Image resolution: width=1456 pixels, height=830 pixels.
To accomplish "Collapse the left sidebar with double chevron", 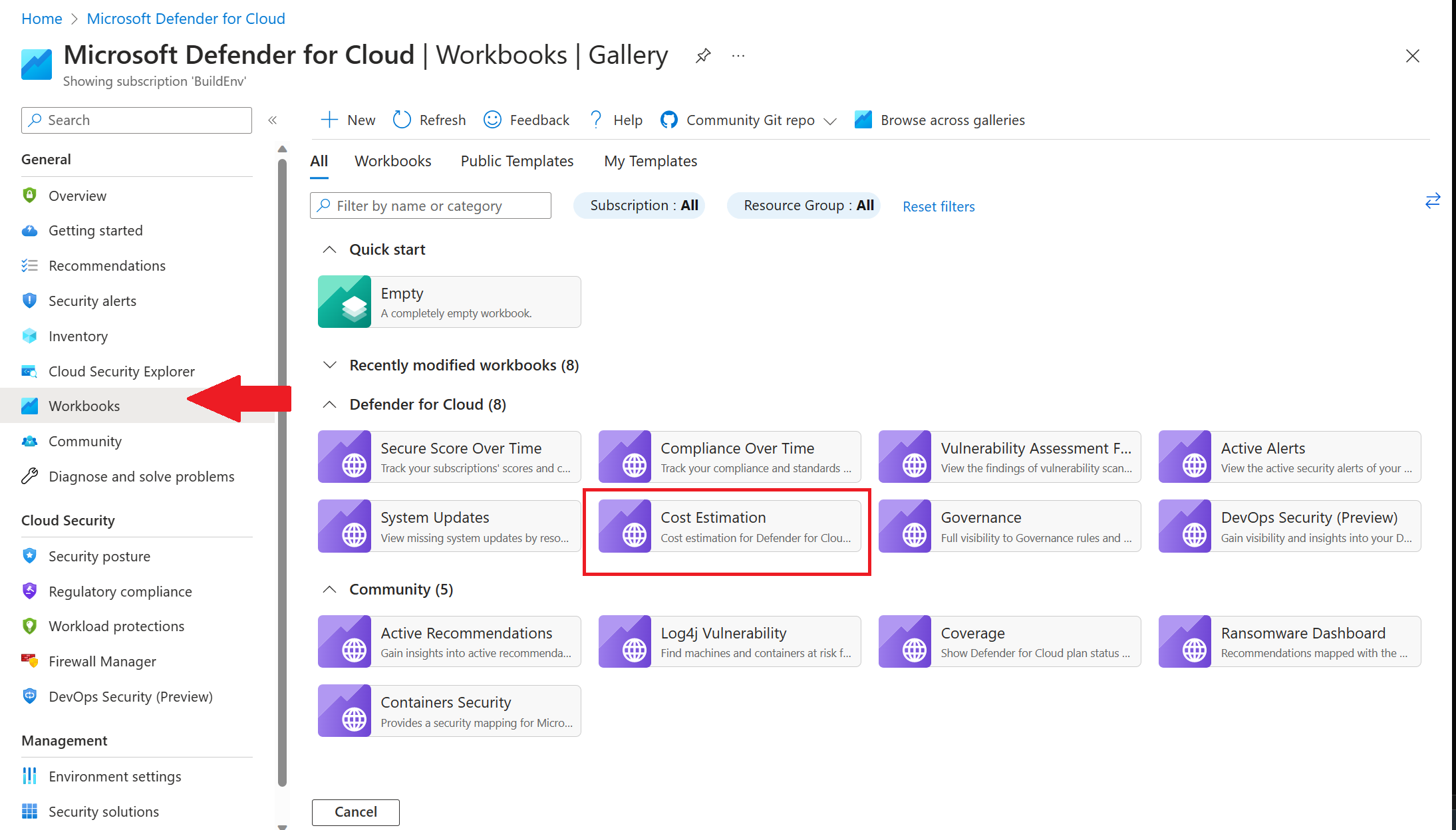I will (272, 120).
